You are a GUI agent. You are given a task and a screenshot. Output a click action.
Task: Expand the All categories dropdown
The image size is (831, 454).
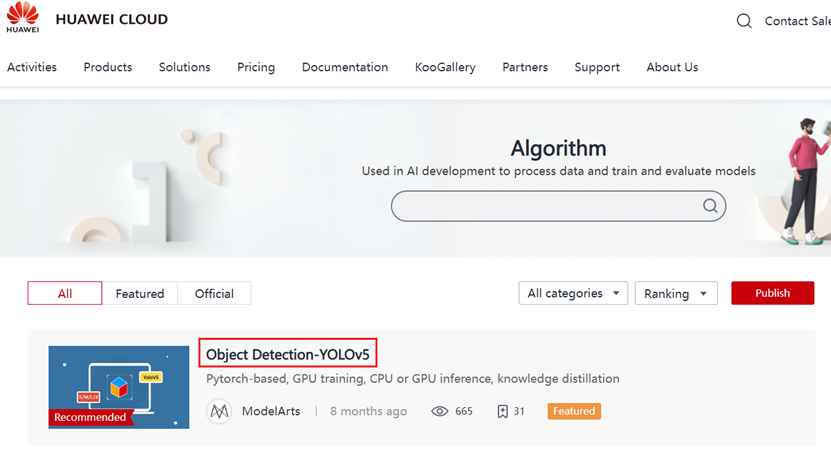[x=573, y=293]
